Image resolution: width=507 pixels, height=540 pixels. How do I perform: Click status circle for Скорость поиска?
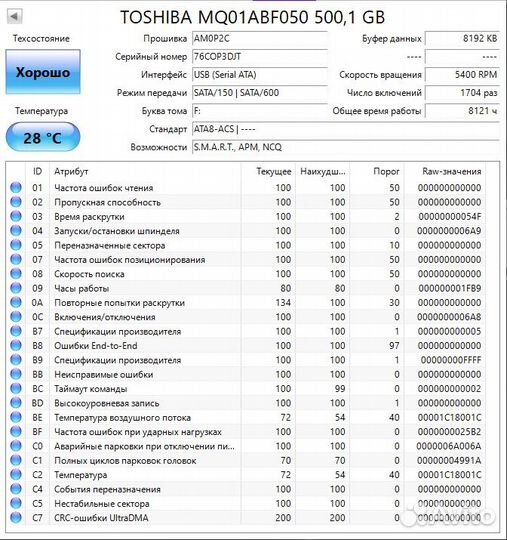(16, 274)
